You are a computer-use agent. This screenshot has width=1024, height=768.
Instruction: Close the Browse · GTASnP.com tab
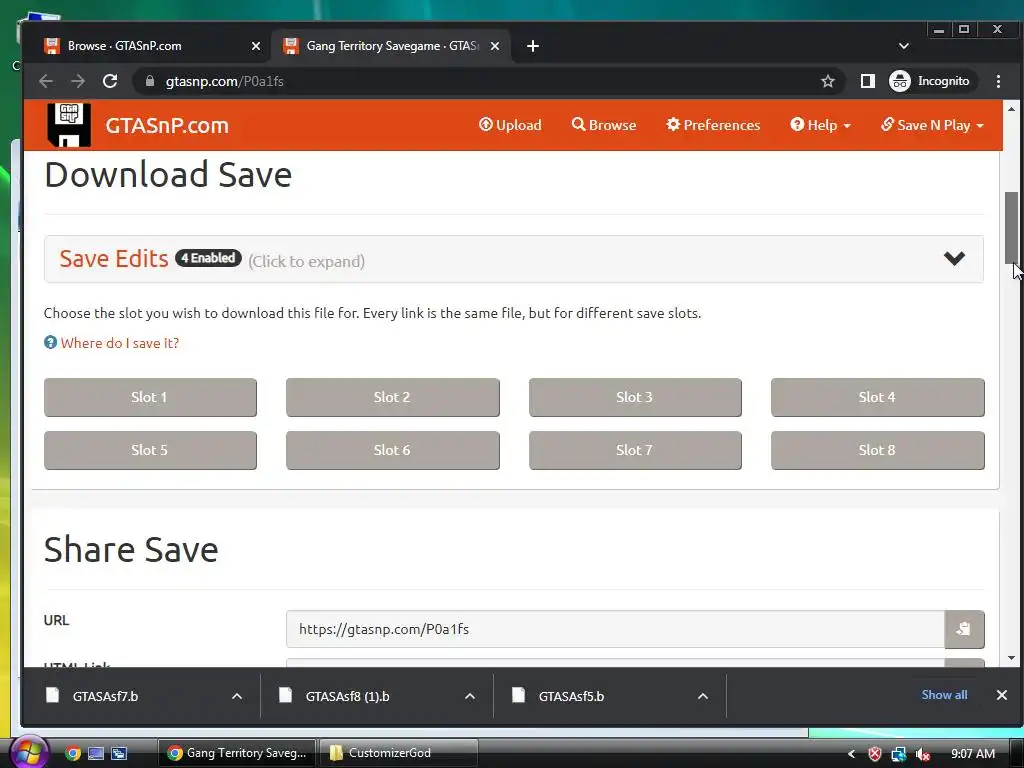[256, 46]
